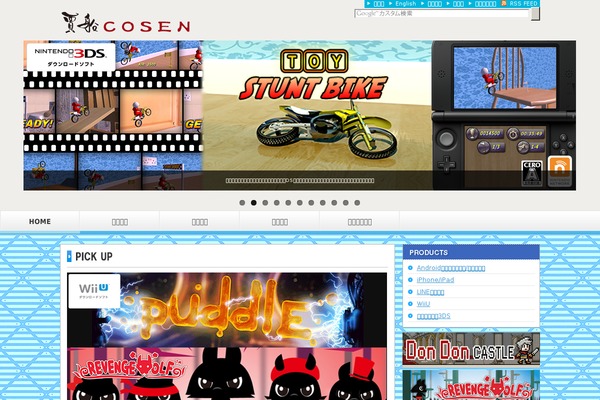This screenshot has width=600, height=400.
Task: Open the Toy Stunt Bike slide
Action: [x=300, y=115]
